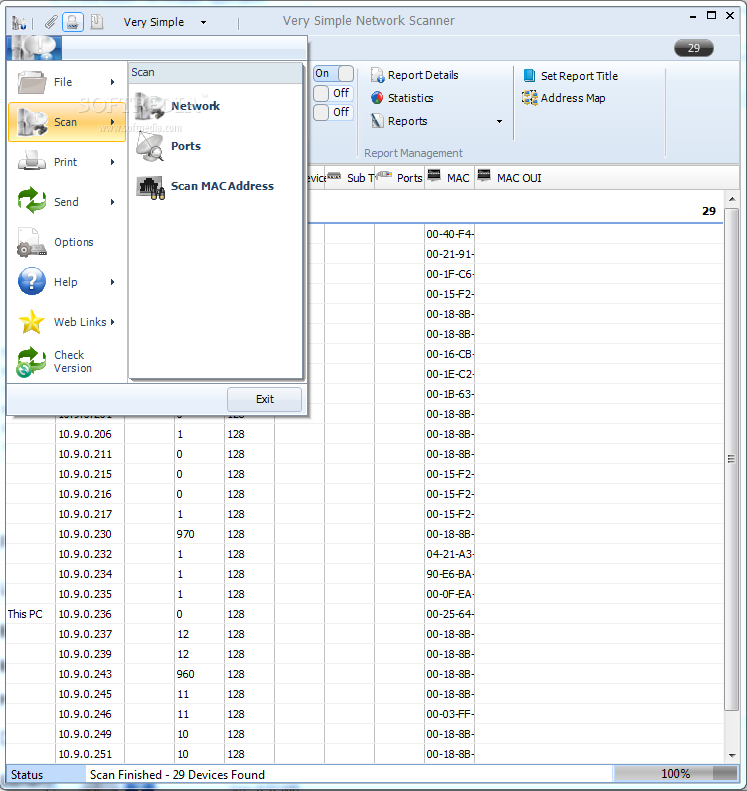The image size is (747, 791).
Task: Click the application logo icon in title bar
Action: coord(19,22)
